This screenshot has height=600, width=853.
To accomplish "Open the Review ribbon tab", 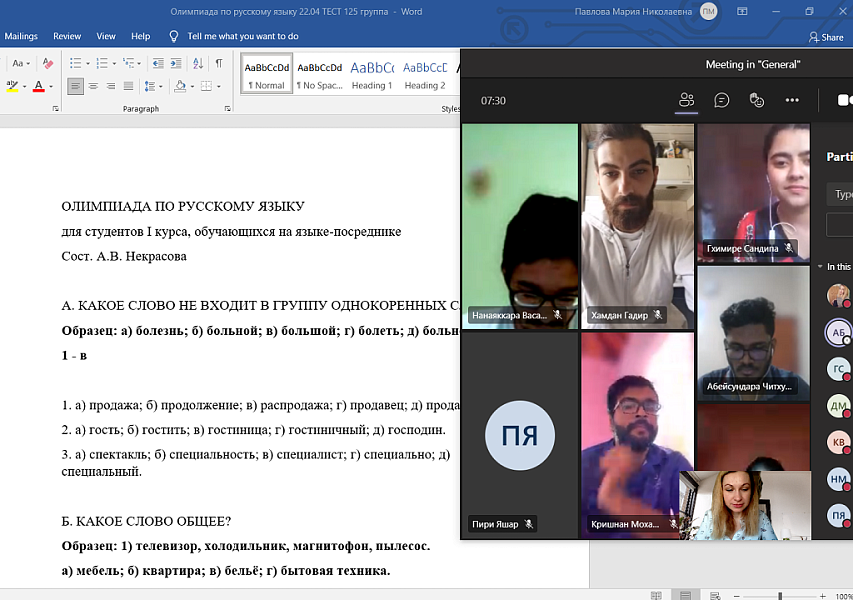I will point(67,36).
